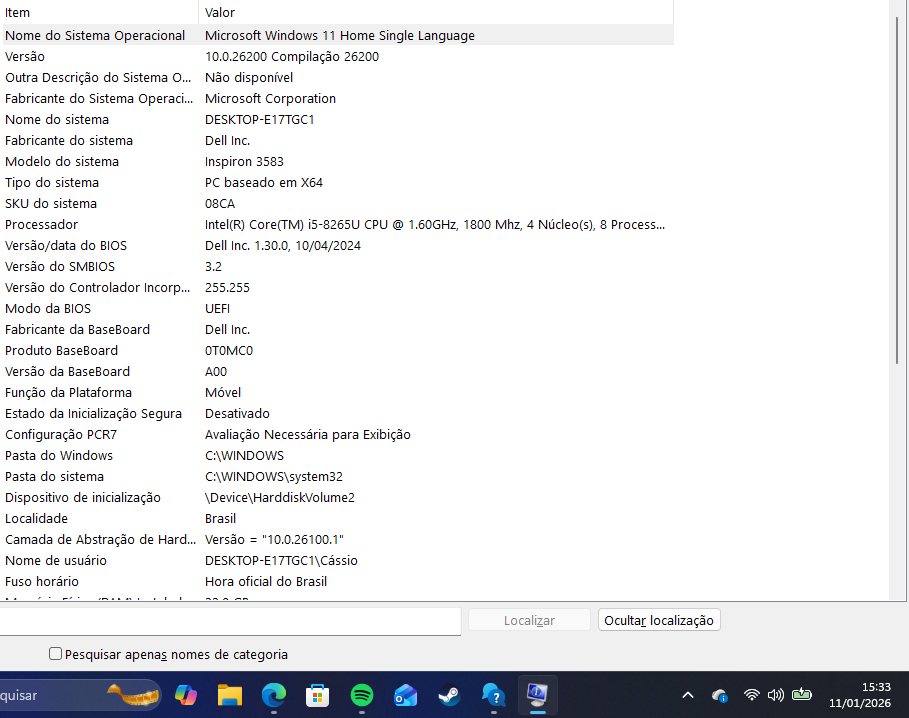Click the vertical scrollbar of the details list
The height and width of the screenshot is (718, 909).
click(897, 191)
